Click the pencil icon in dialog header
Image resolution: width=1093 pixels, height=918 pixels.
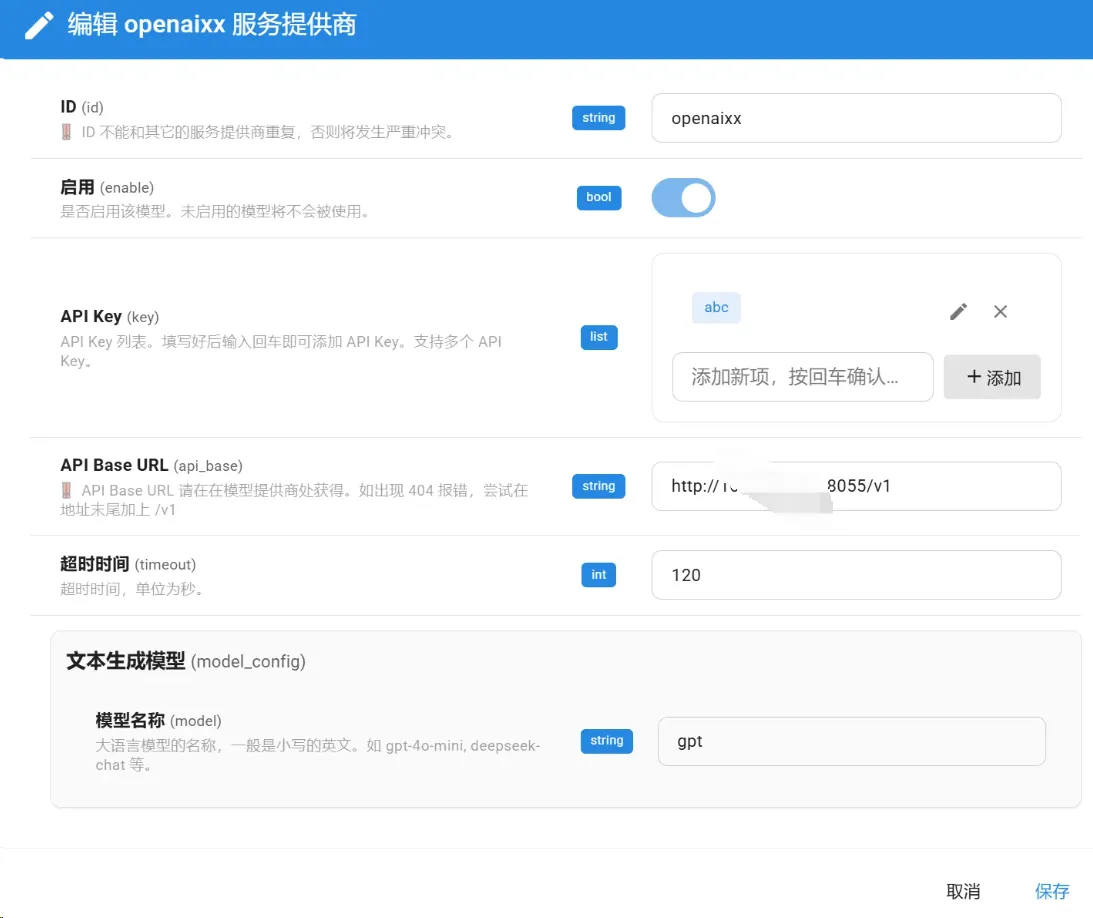[x=39, y=25]
